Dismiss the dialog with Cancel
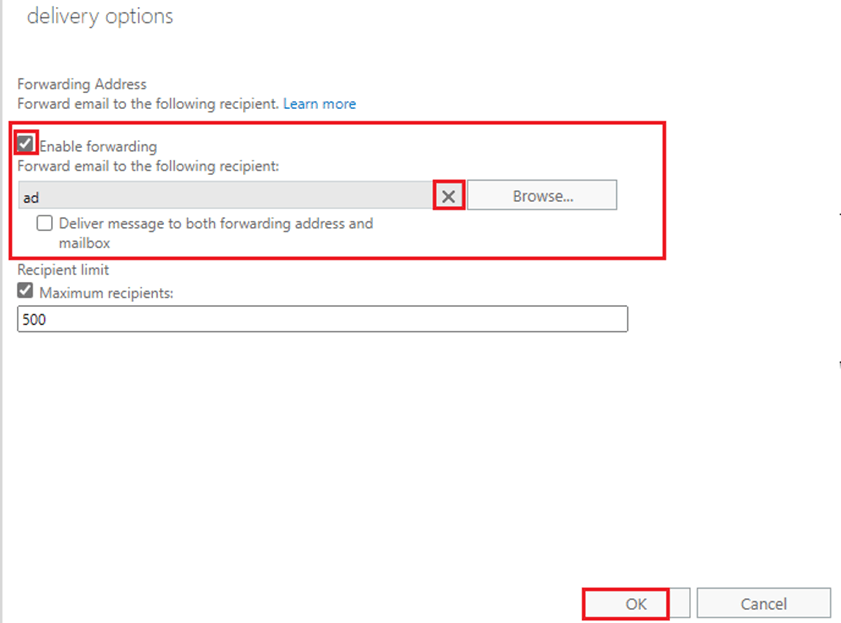 pos(764,604)
